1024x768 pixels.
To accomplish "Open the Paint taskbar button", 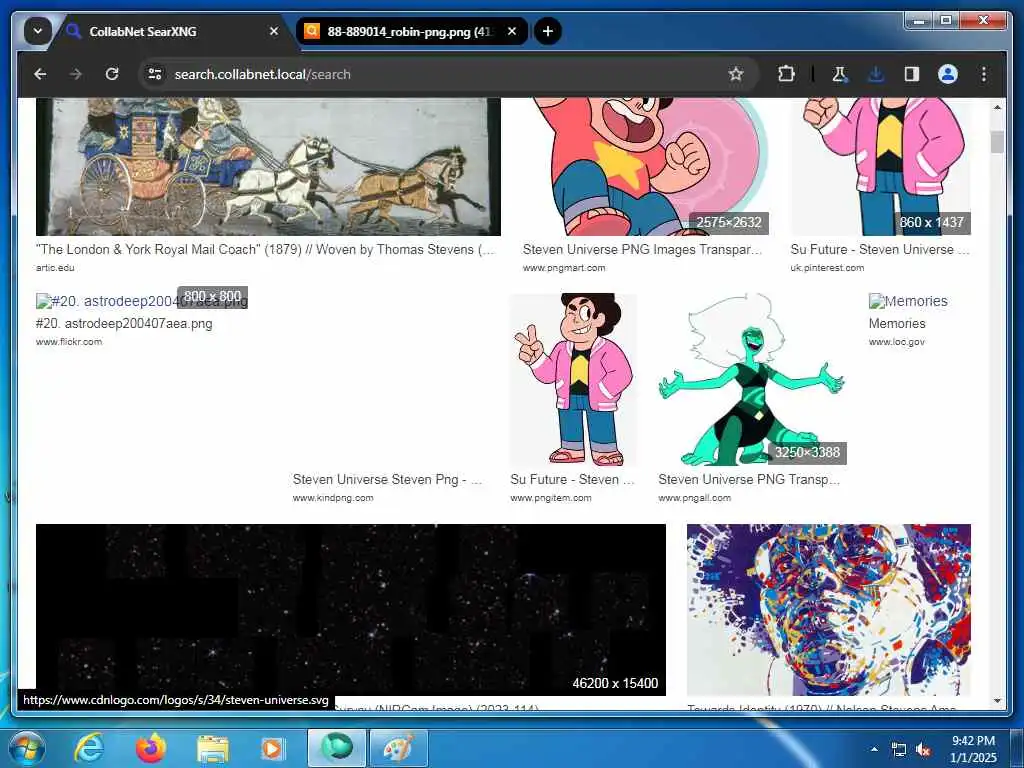I will (398, 748).
